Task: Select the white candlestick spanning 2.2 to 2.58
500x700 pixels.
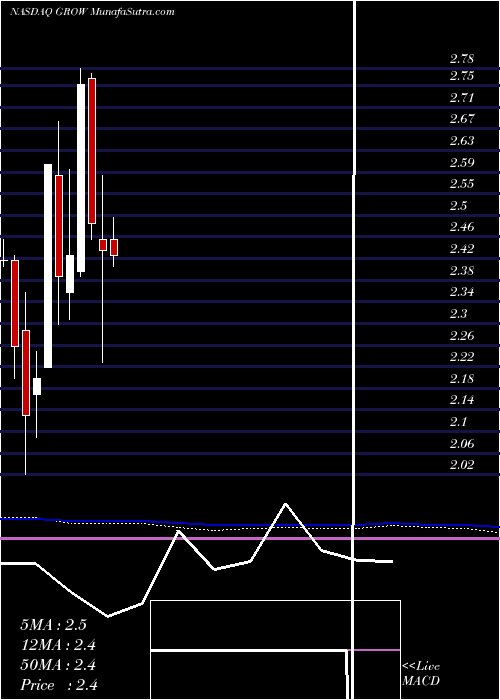Action: coord(48,266)
